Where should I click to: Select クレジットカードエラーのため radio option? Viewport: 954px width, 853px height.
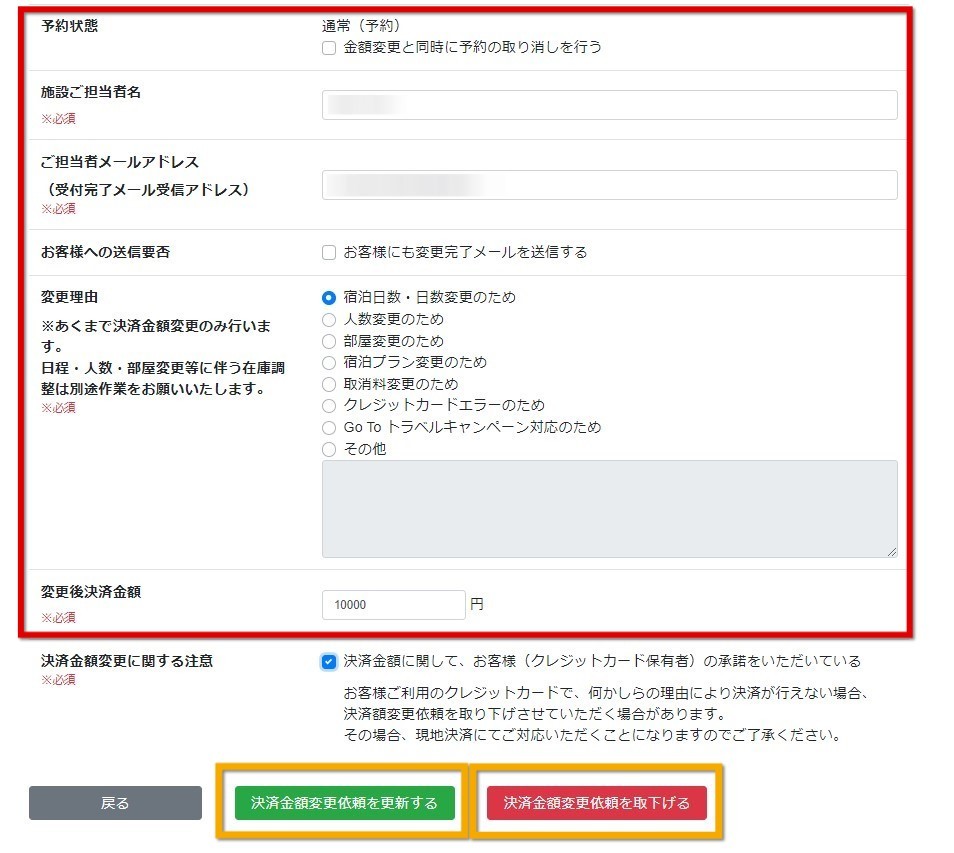tap(329, 406)
